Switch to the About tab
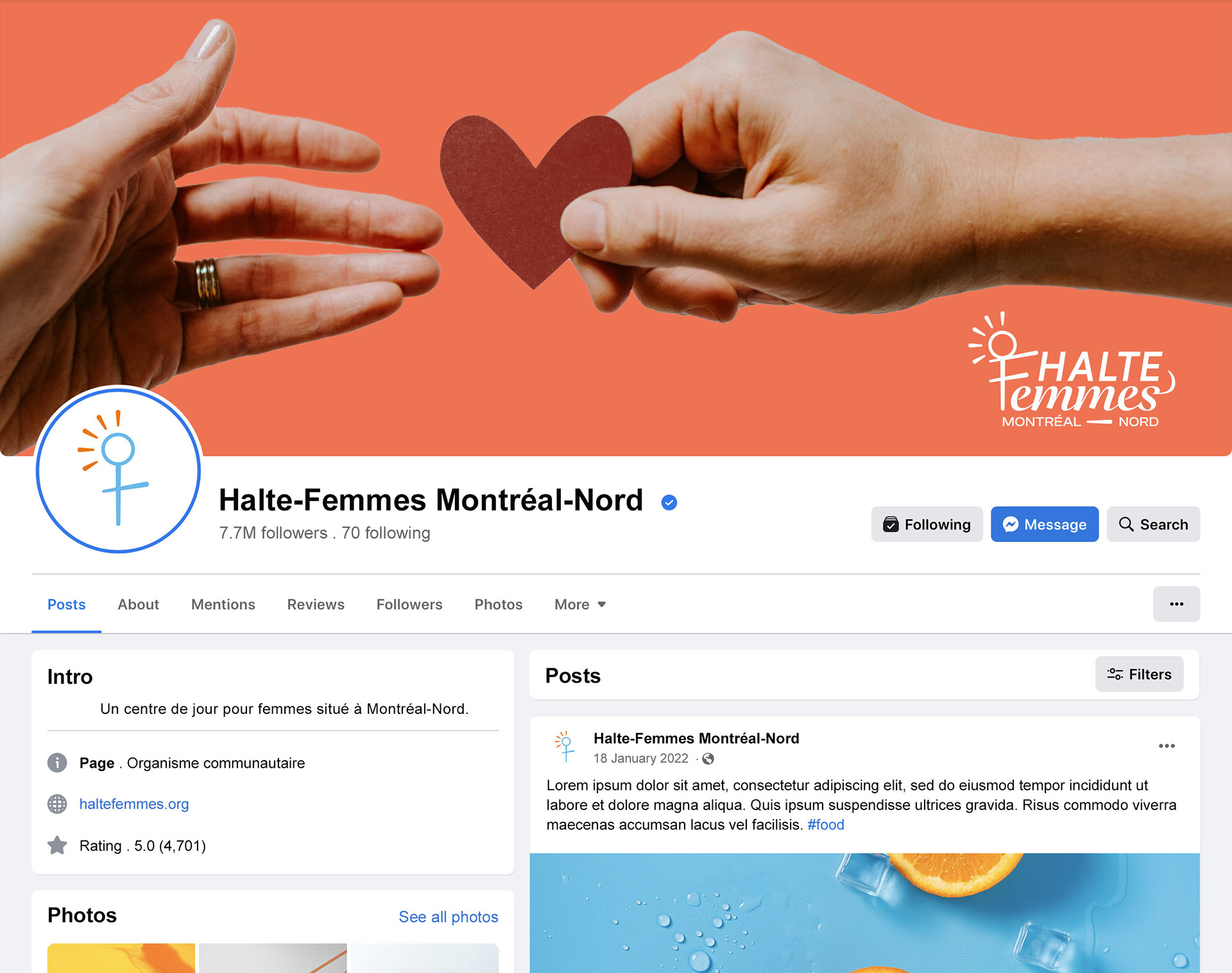The height and width of the screenshot is (973, 1232). click(138, 604)
